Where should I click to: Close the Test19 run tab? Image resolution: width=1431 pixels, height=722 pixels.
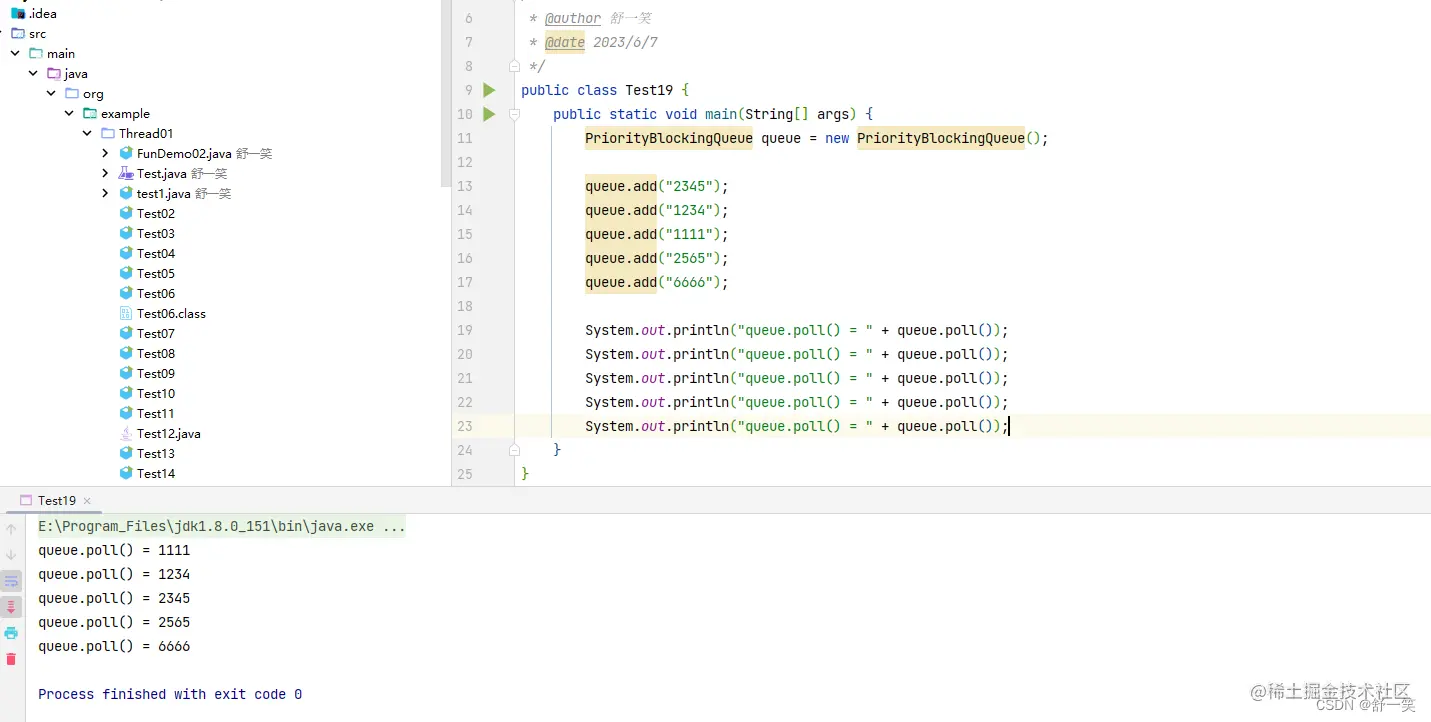point(87,501)
